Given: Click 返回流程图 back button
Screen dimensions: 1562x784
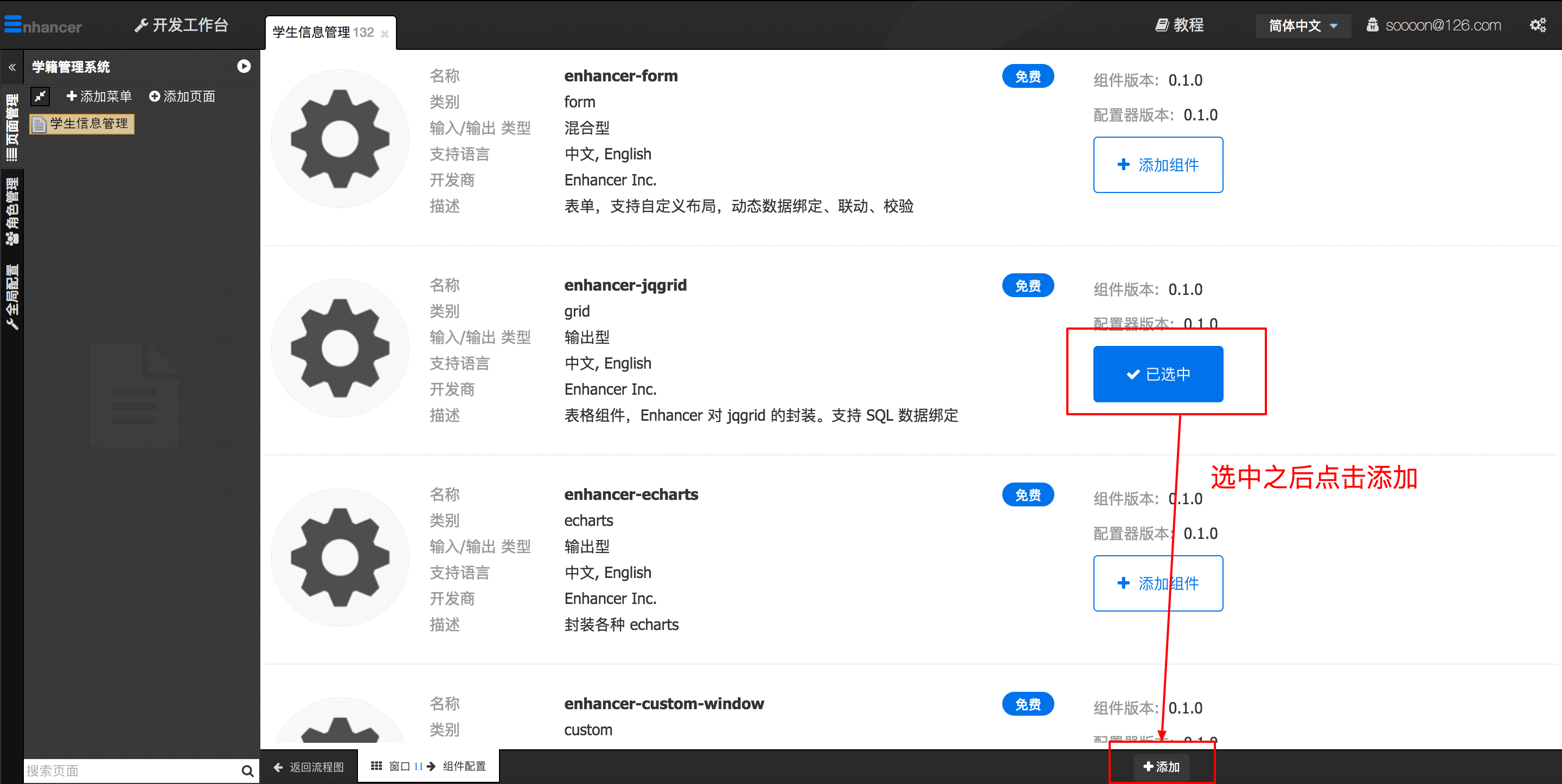Looking at the screenshot, I should [309, 767].
